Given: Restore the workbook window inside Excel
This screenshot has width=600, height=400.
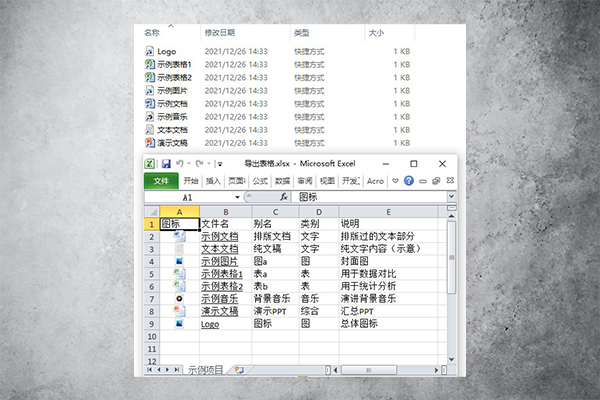Looking at the screenshot, I should [436, 181].
